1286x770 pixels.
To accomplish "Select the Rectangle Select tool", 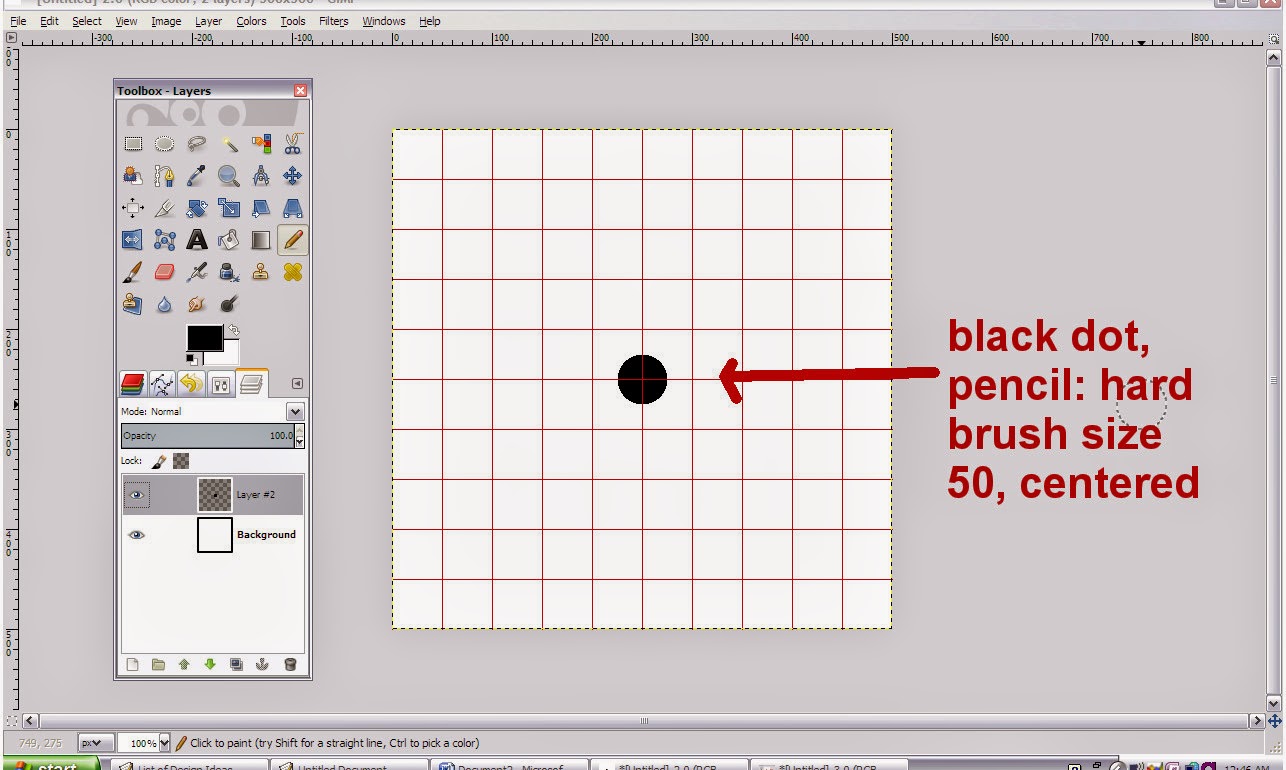I will (x=133, y=144).
